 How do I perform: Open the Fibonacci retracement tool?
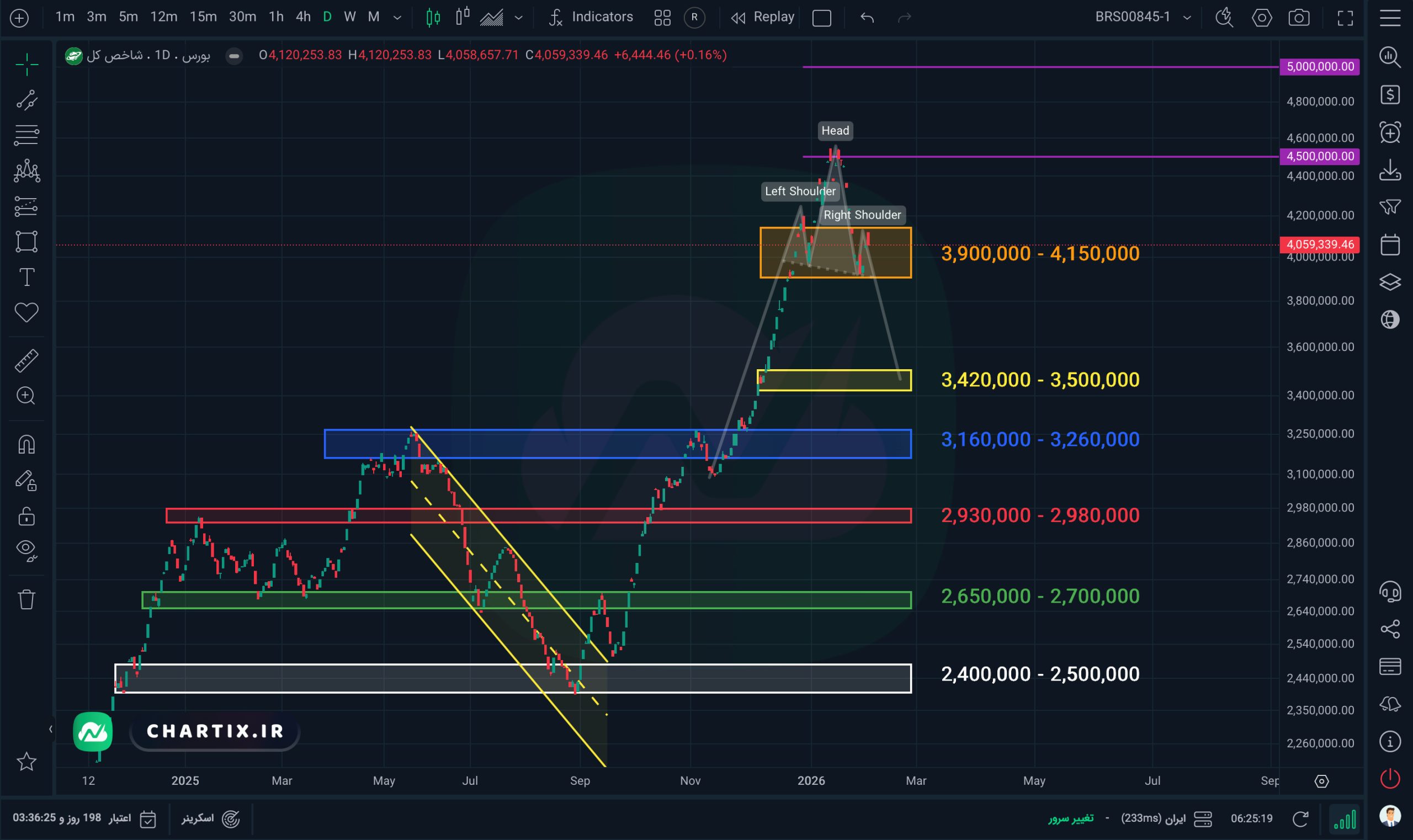tap(26, 135)
